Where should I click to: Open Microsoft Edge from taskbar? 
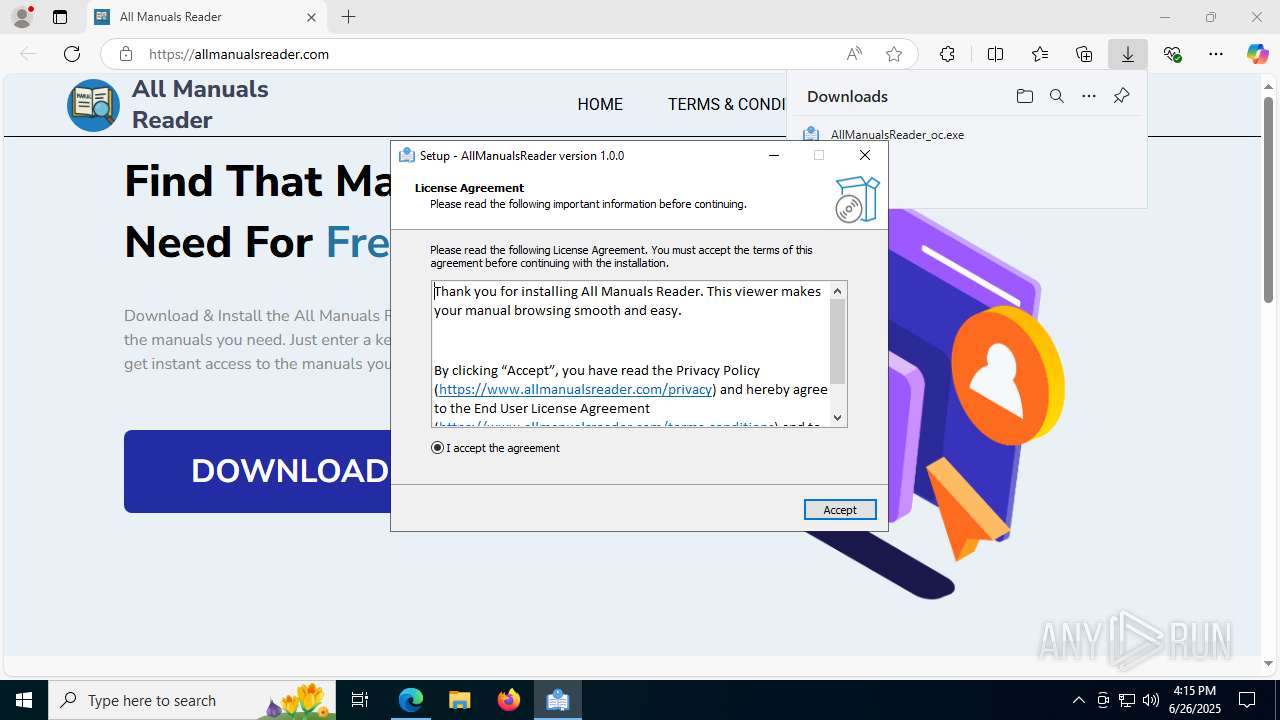411,700
